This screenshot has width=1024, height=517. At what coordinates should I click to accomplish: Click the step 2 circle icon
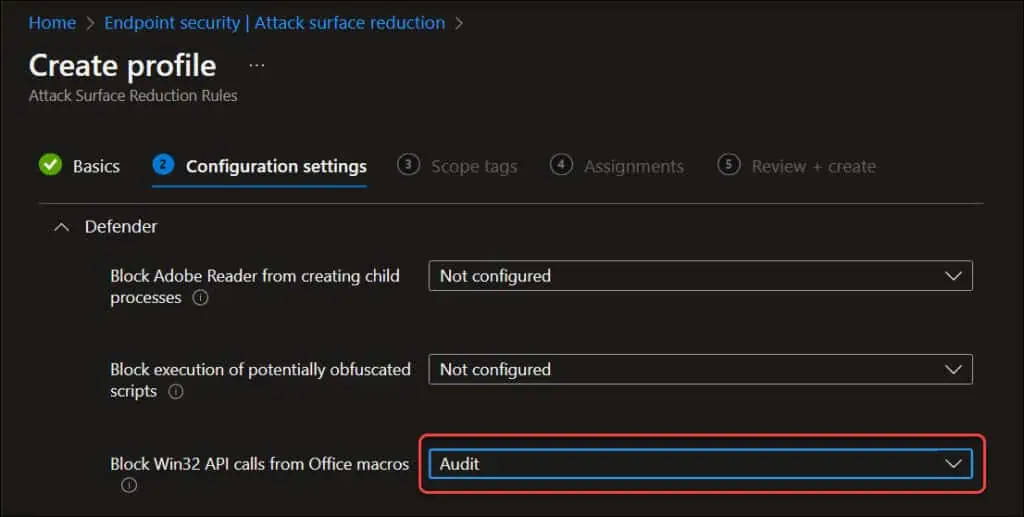pos(163,164)
